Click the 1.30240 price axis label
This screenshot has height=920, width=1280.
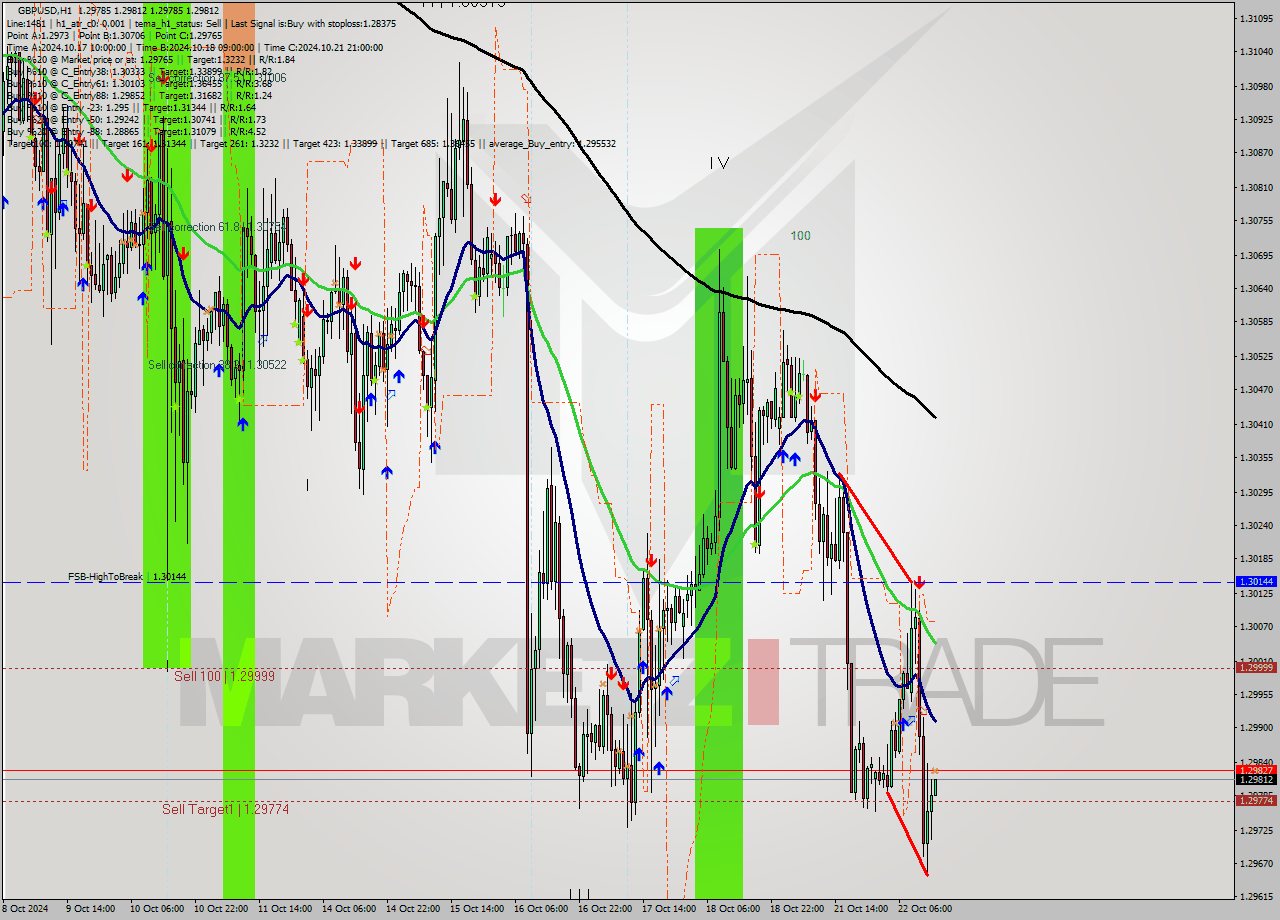click(1255, 525)
